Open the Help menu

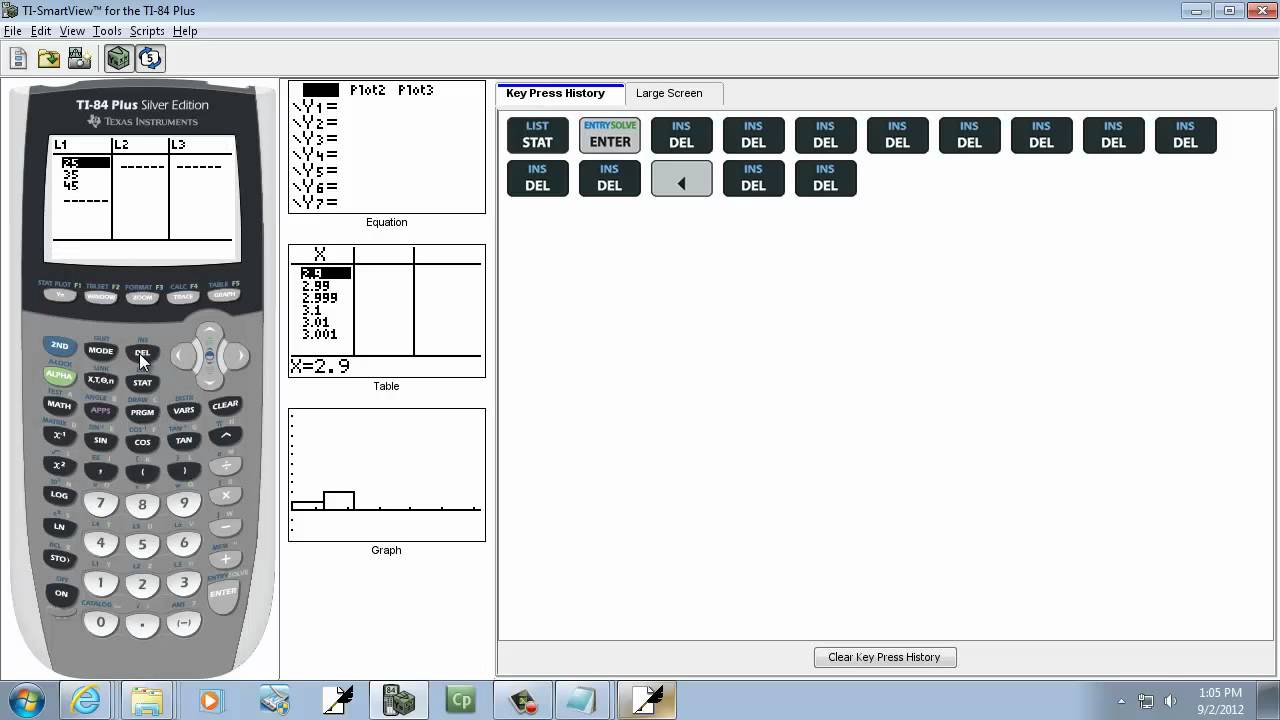185,31
